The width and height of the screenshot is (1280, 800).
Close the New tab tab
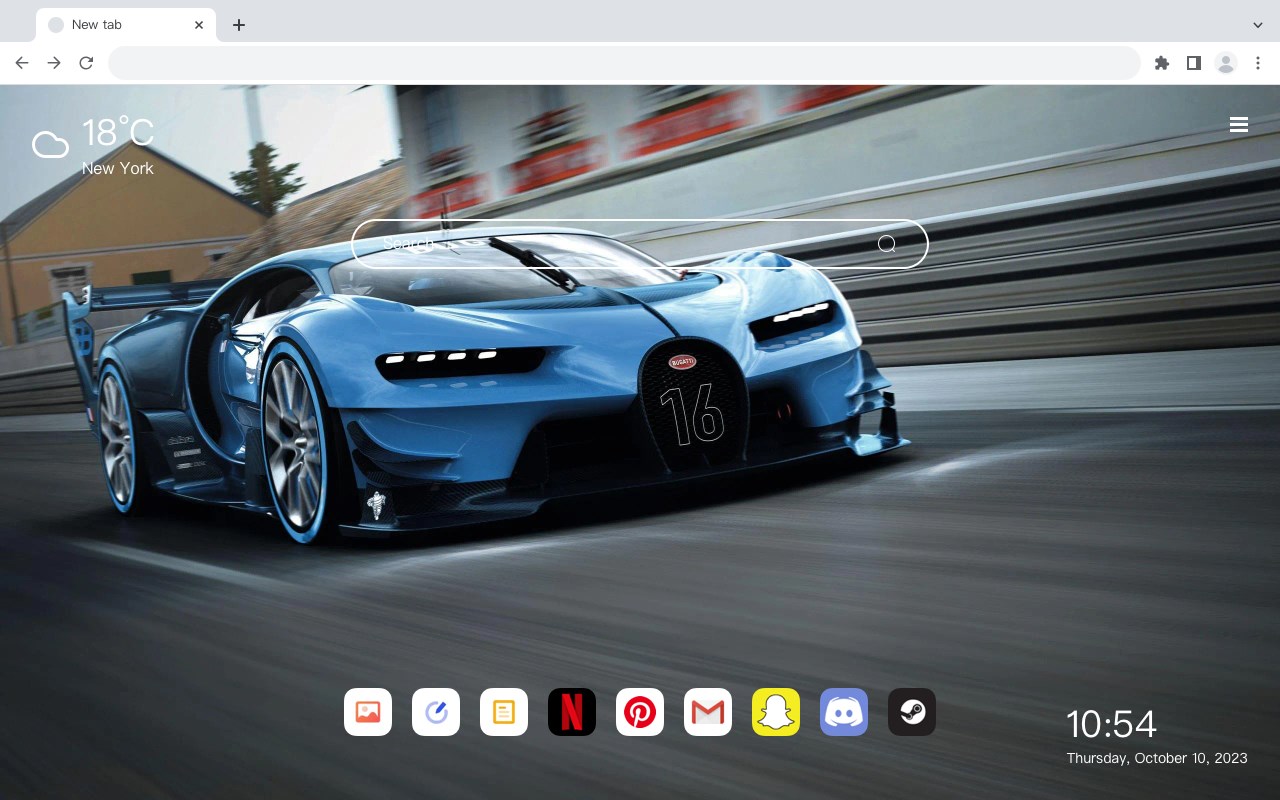(199, 25)
